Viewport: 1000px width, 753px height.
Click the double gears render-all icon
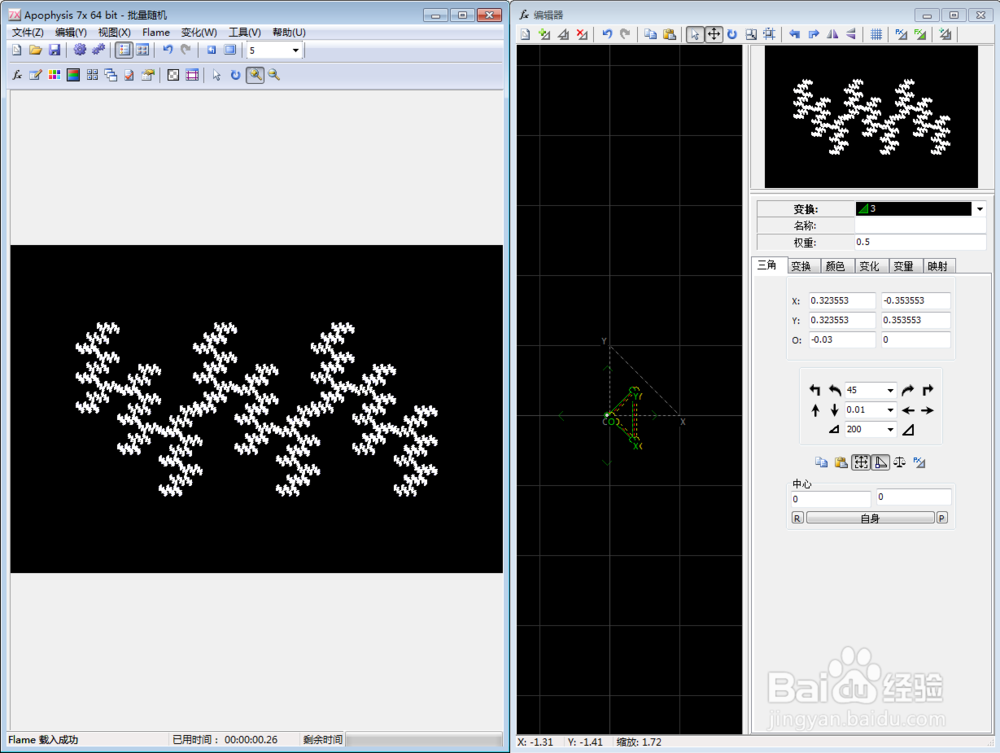pos(98,50)
